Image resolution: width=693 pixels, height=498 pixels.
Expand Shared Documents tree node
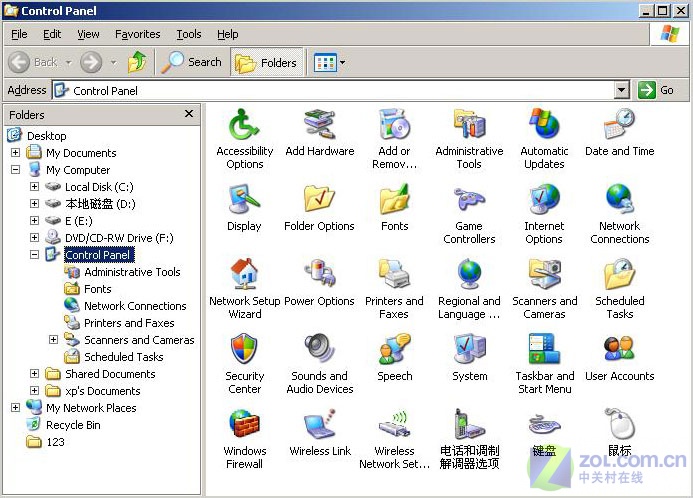(34, 373)
